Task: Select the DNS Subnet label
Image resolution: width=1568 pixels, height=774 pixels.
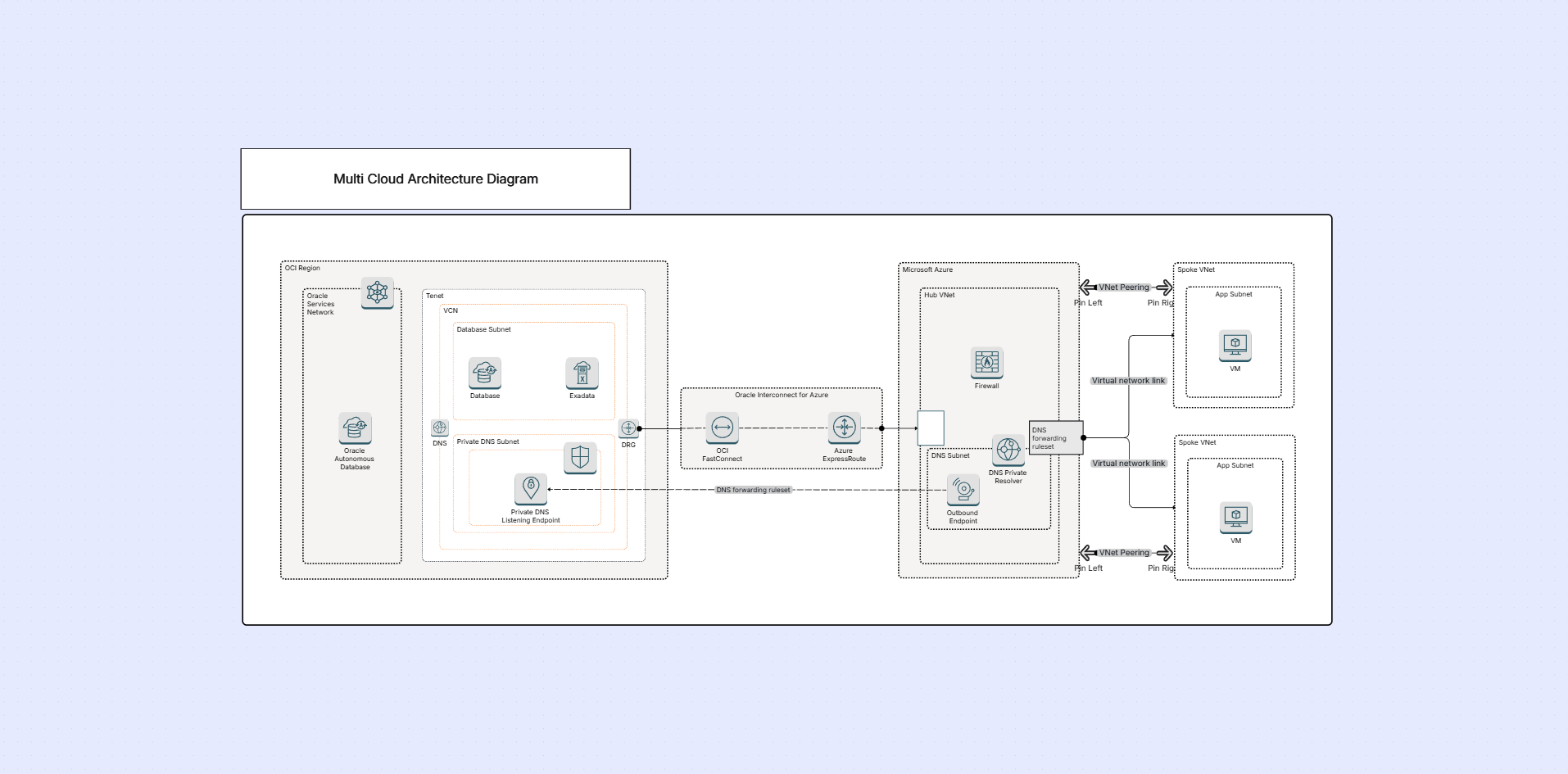Action: [950, 455]
